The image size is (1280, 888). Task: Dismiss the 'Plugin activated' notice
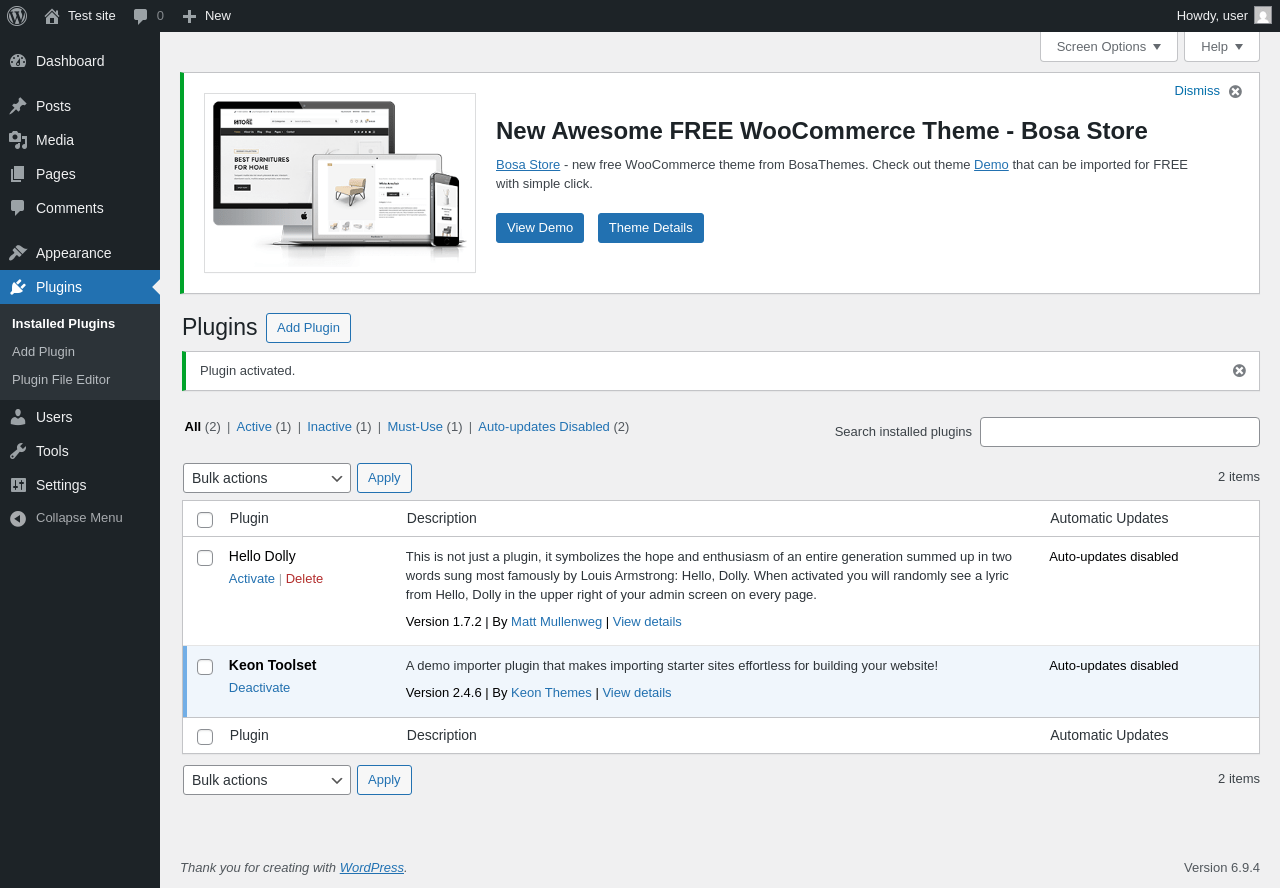point(1239,371)
